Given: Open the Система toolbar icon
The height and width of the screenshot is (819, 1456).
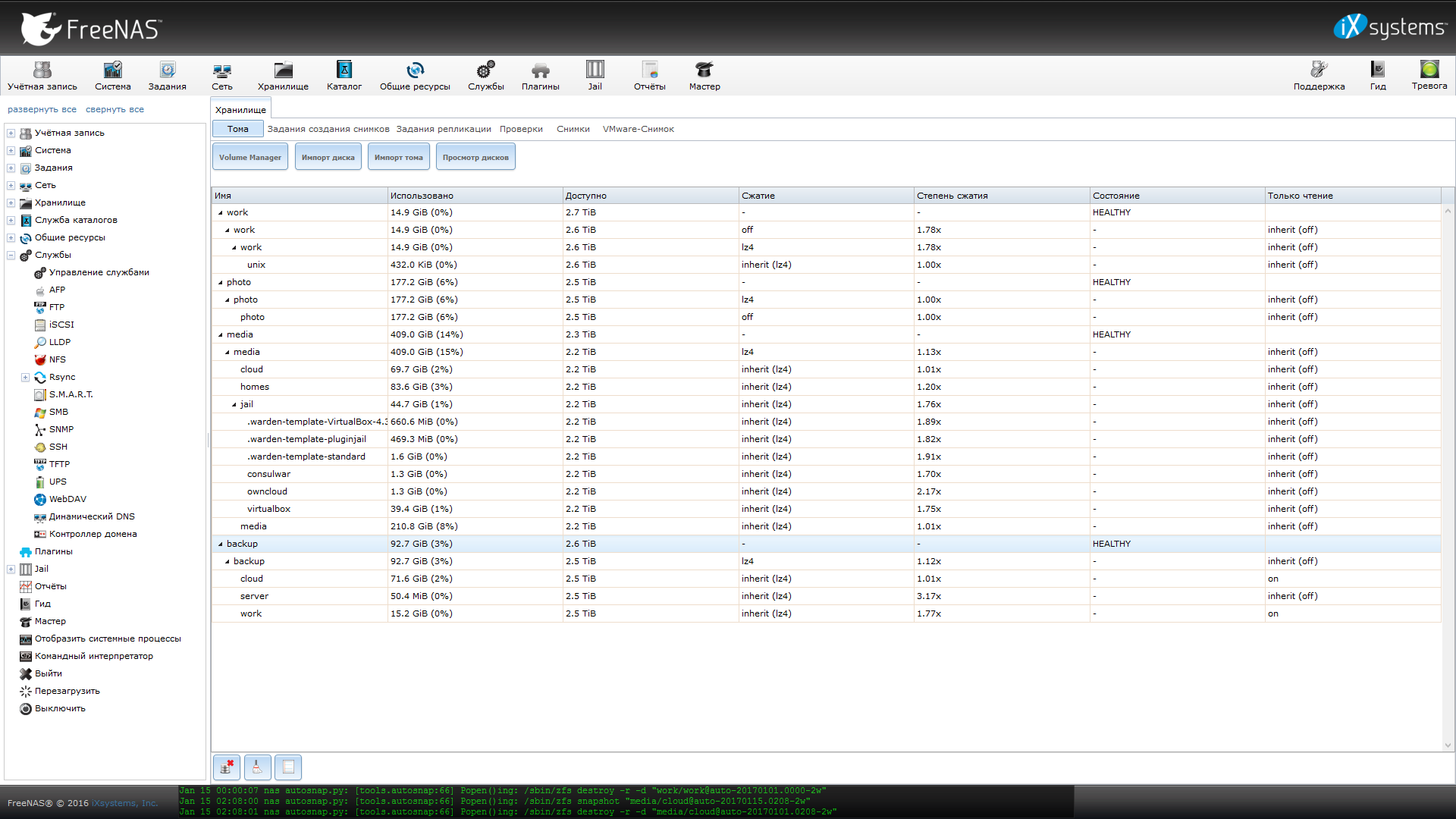Looking at the screenshot, I should 113,76.
